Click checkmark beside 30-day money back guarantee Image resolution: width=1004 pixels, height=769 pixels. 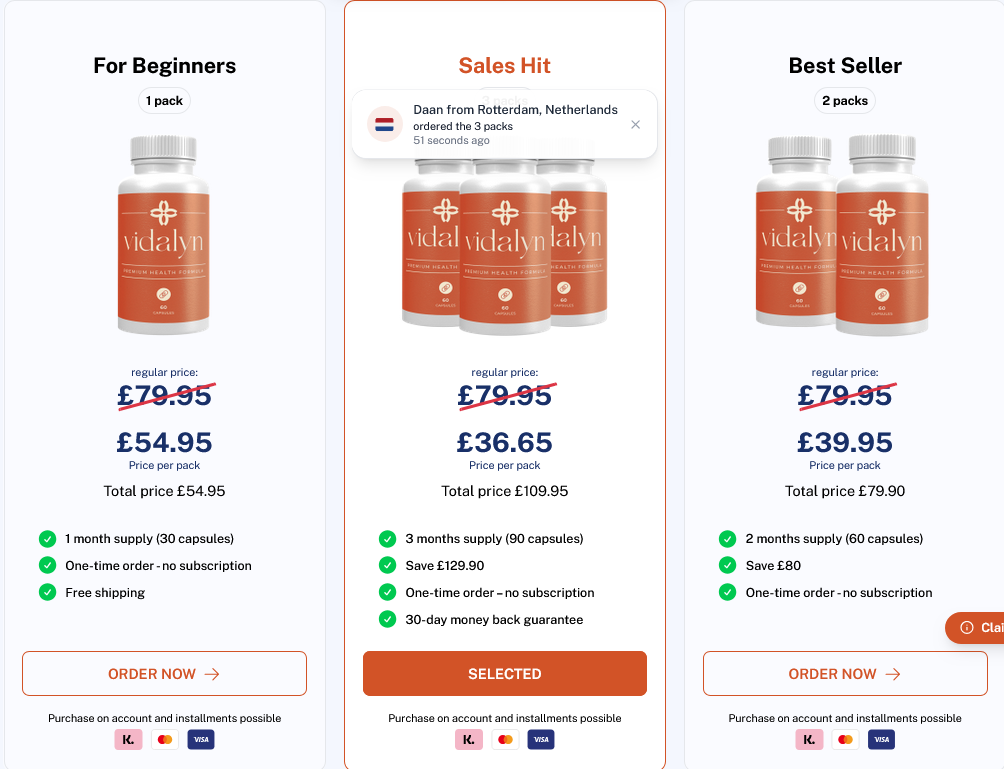pos(387,619)
